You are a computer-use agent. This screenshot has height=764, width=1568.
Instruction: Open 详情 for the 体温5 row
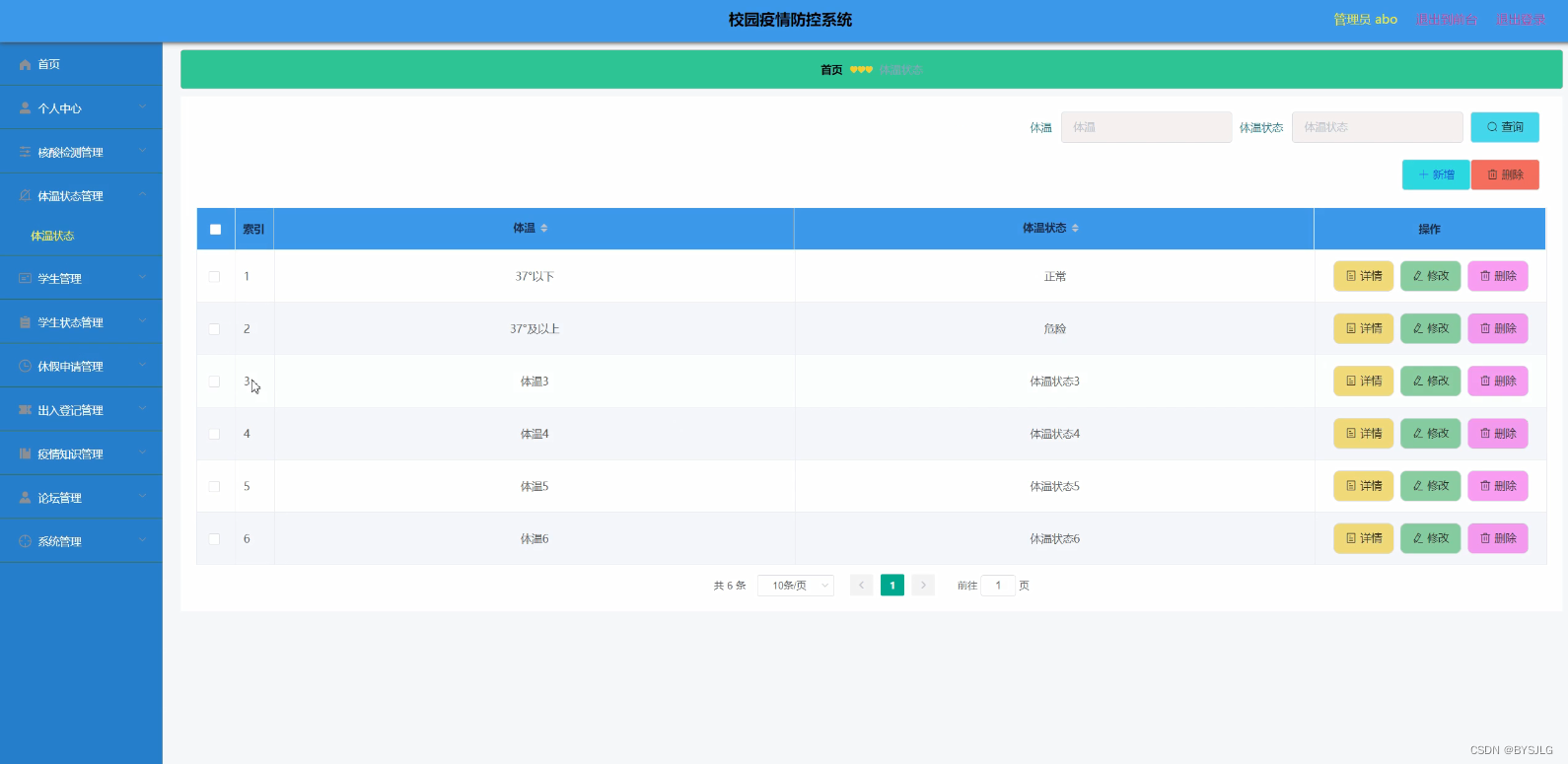pyautogui.click(x=1364, y=486)
